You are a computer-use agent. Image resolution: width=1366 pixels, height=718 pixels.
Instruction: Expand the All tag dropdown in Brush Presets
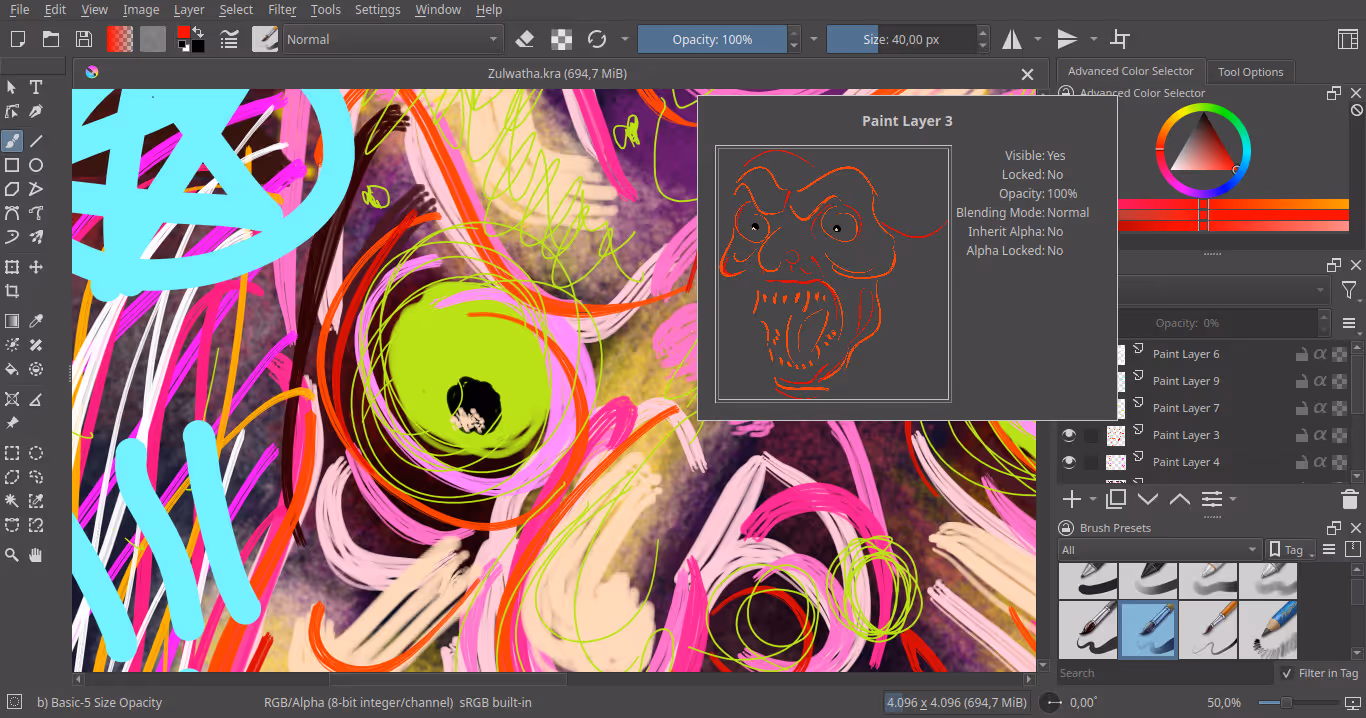tap(1160, 550)
